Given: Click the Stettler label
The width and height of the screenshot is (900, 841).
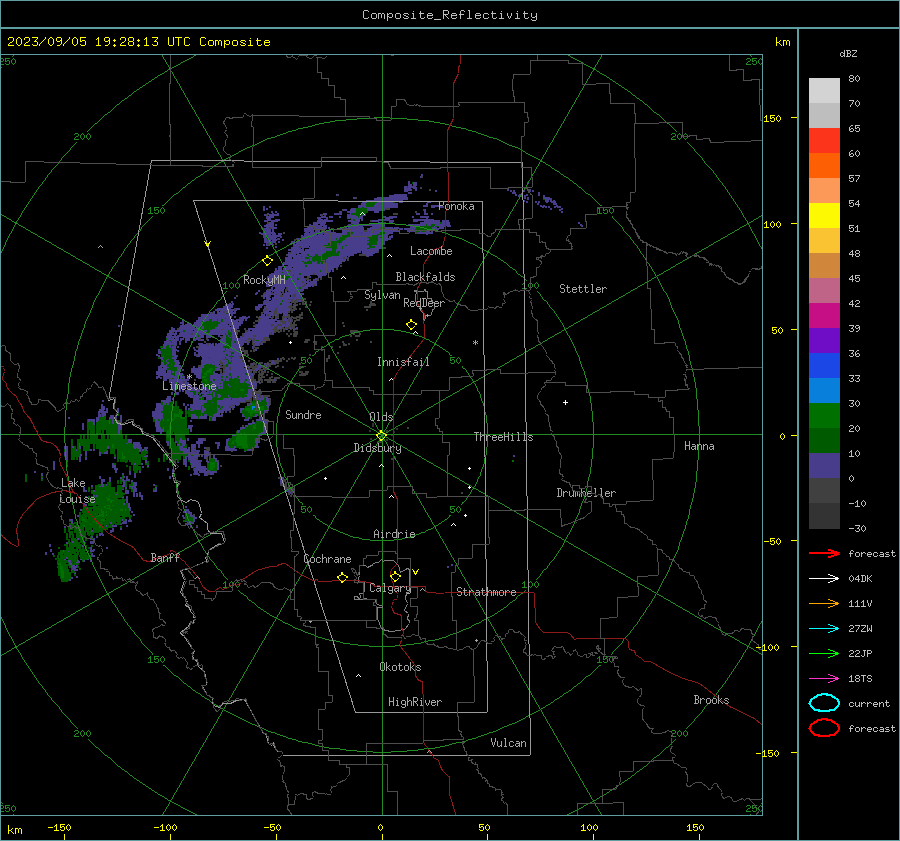Looking at the screenshot, I should [583, 289].
